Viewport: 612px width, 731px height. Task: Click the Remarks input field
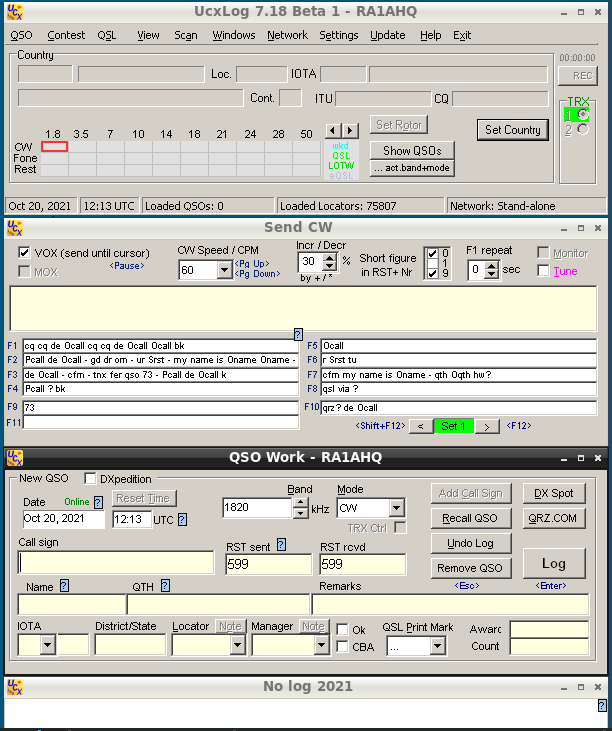[450, 605]
